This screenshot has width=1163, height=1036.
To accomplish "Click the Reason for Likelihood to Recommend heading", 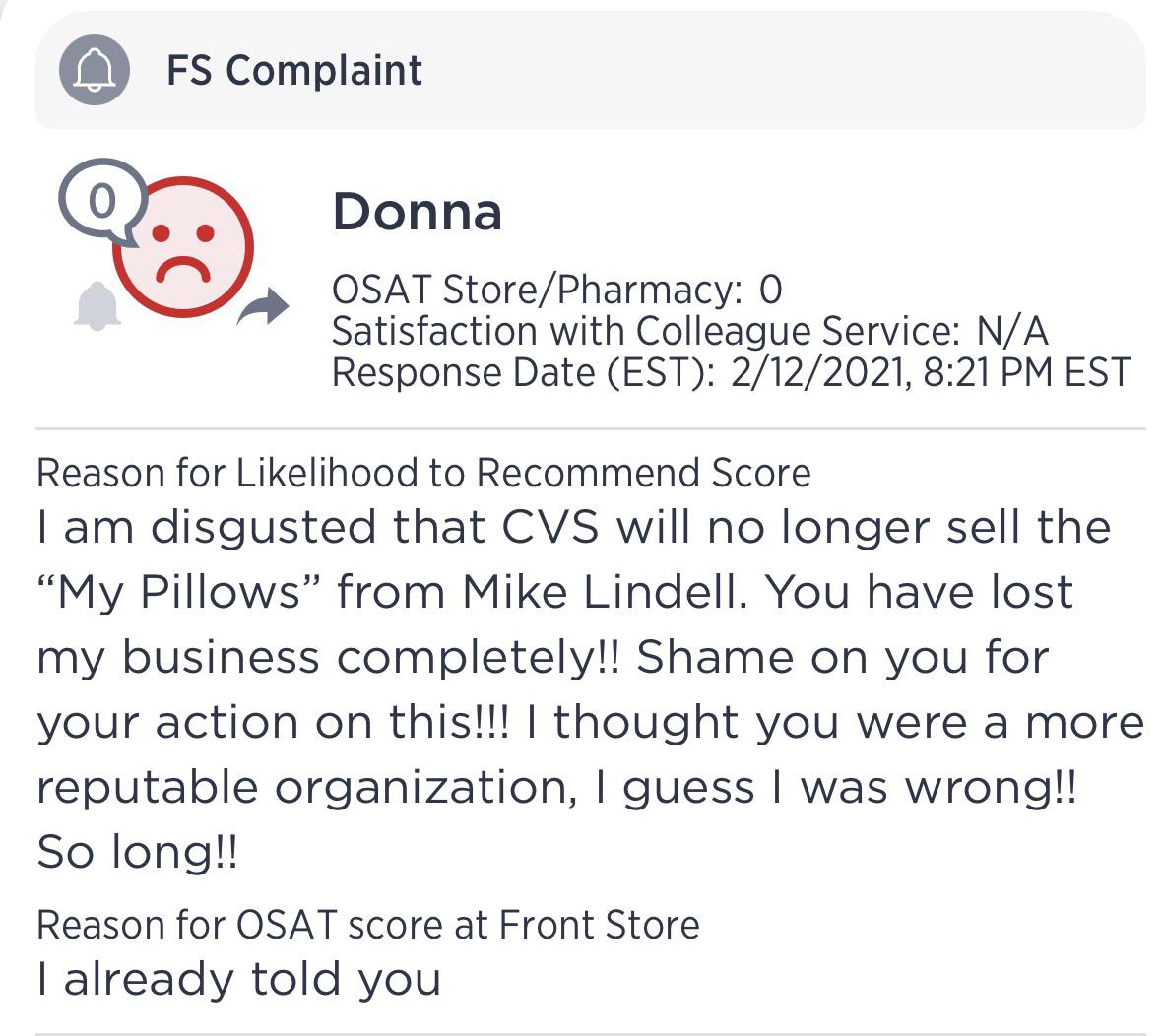I will click(423, 473).
